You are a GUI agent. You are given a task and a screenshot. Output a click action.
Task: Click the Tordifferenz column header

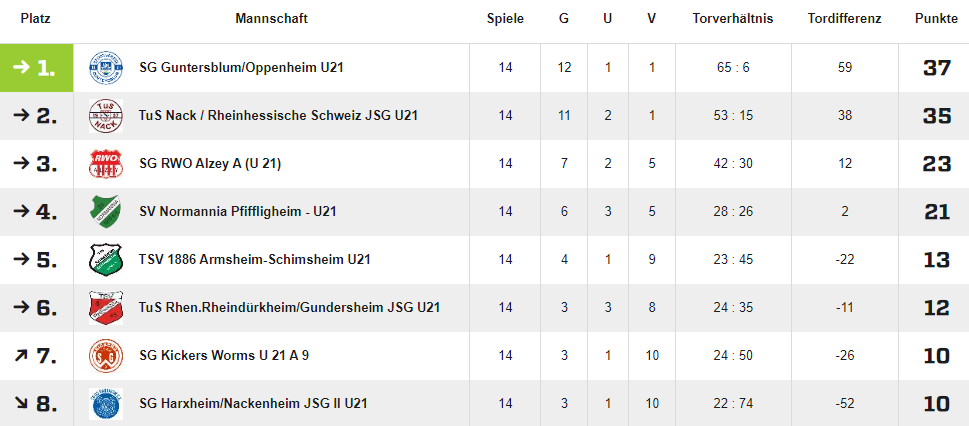click(x=844, y=19)
